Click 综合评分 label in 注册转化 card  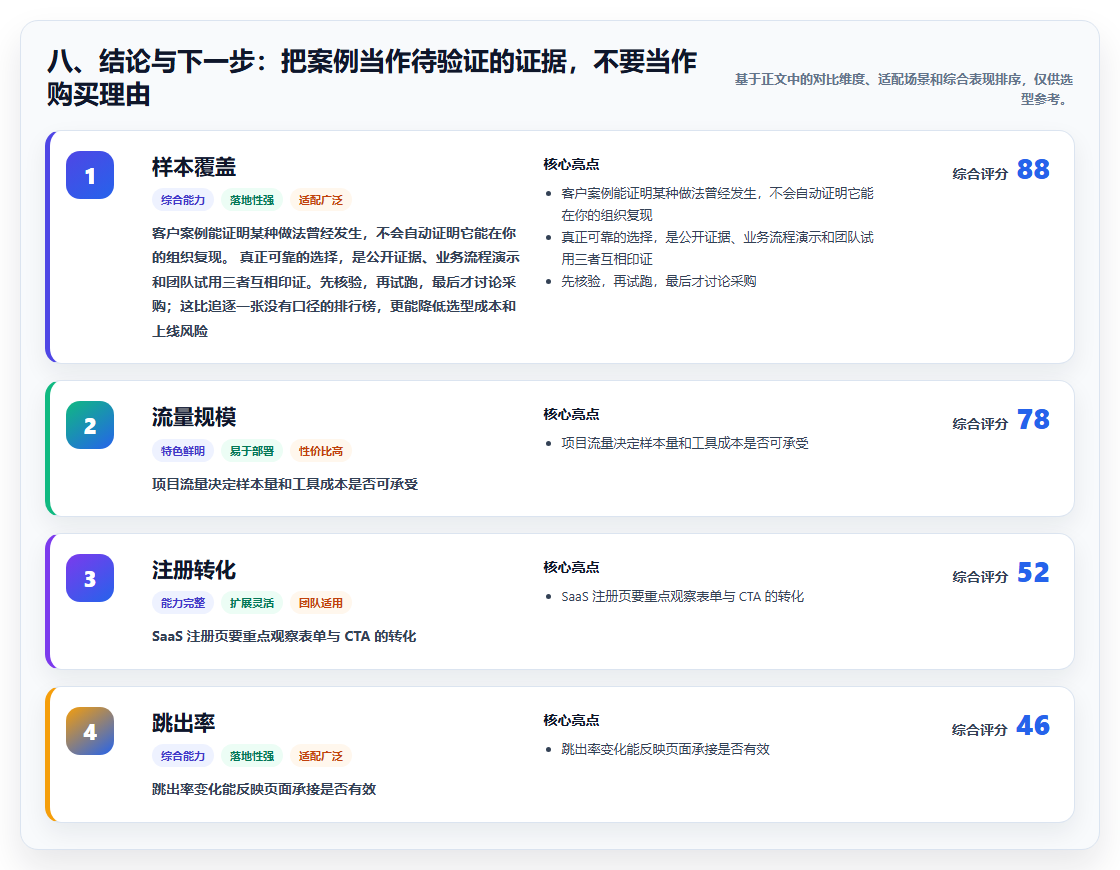(980, 576)
